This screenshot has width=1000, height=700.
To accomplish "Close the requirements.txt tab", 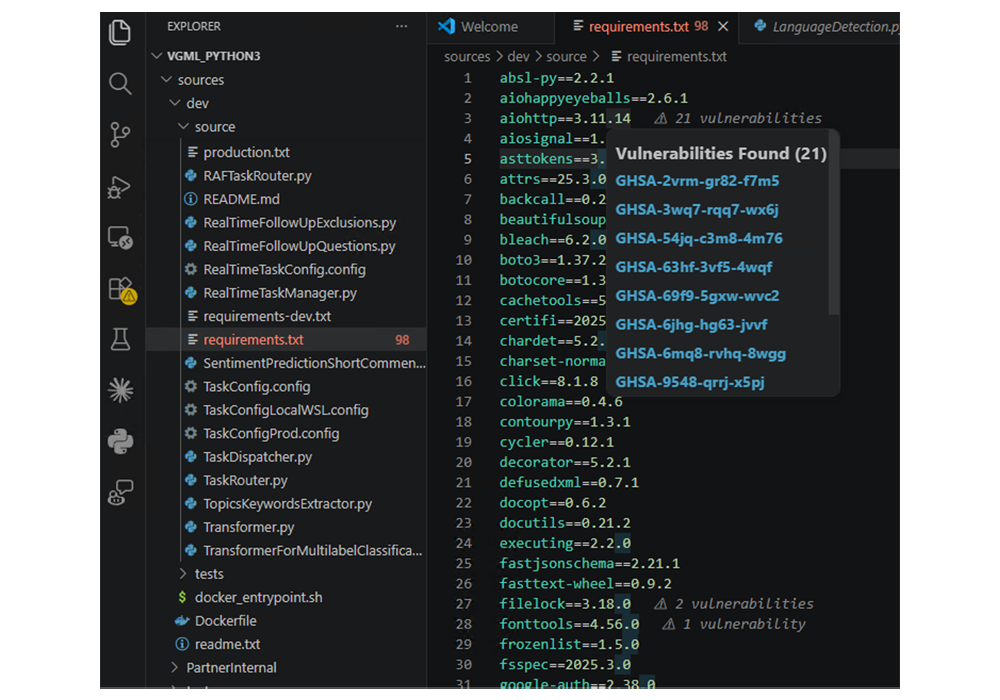I will pos(723,26).
